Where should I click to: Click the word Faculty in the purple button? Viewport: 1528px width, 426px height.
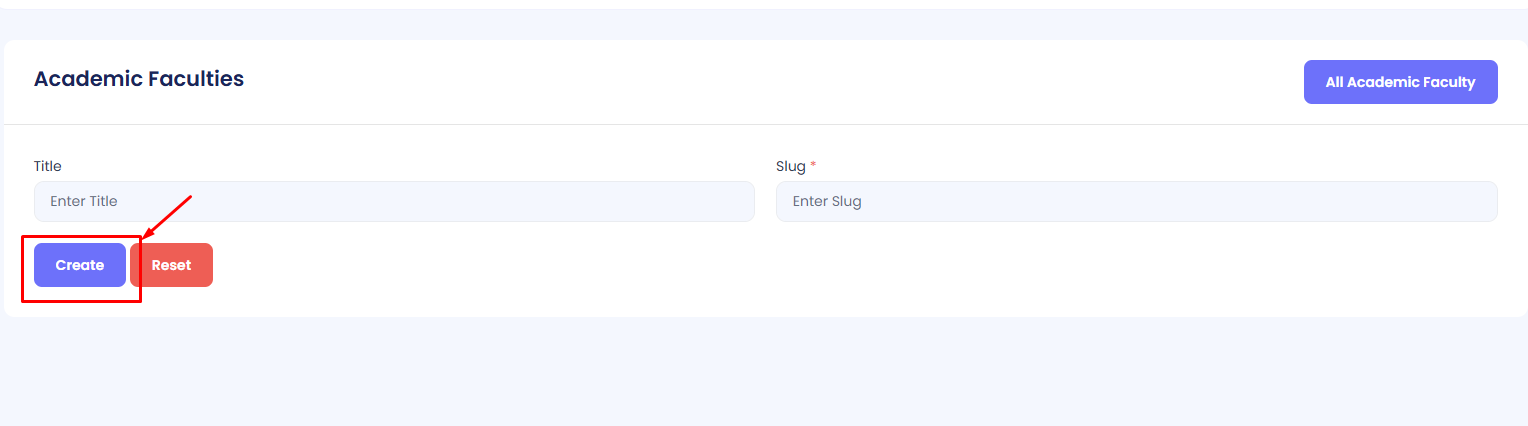coord(1449,82)
